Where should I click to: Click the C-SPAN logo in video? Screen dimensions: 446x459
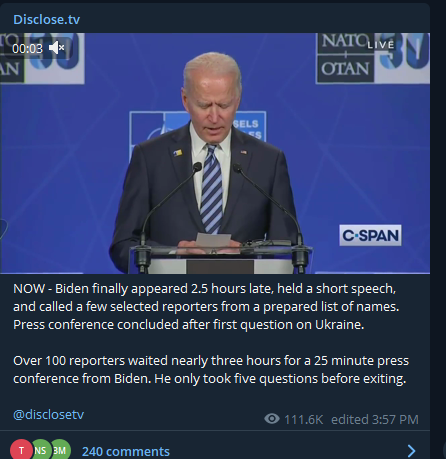coord(370,235)
